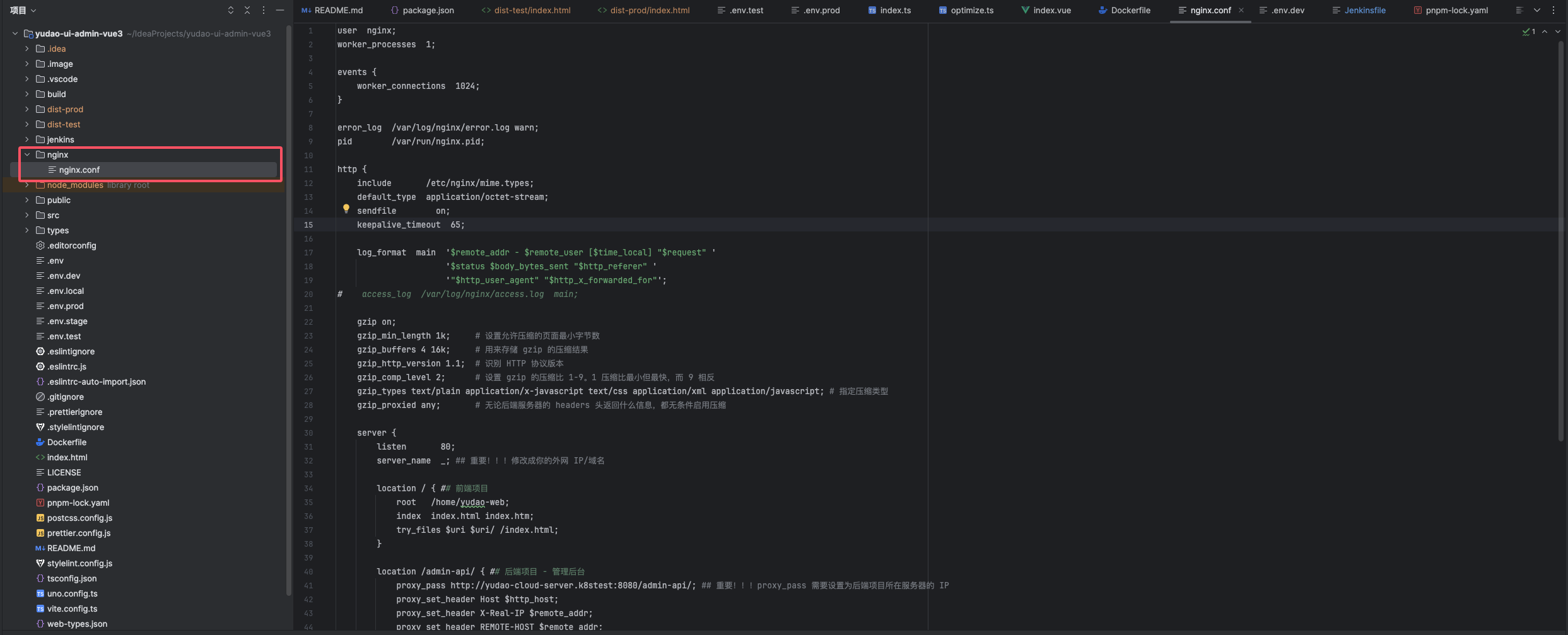Click the intention lightbulb on line 14
The height and width of the screenshot is (635, 1568).
coord(346,209)
